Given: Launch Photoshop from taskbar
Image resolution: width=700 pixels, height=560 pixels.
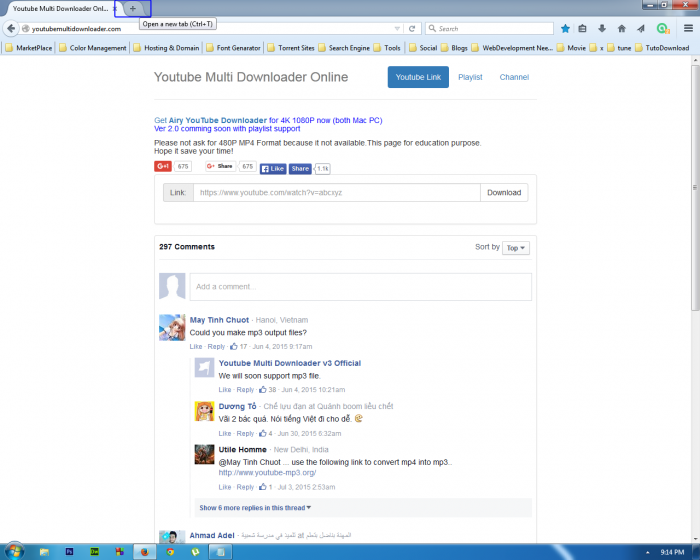Looking at the screenshot, I should [x=69, y=552].
